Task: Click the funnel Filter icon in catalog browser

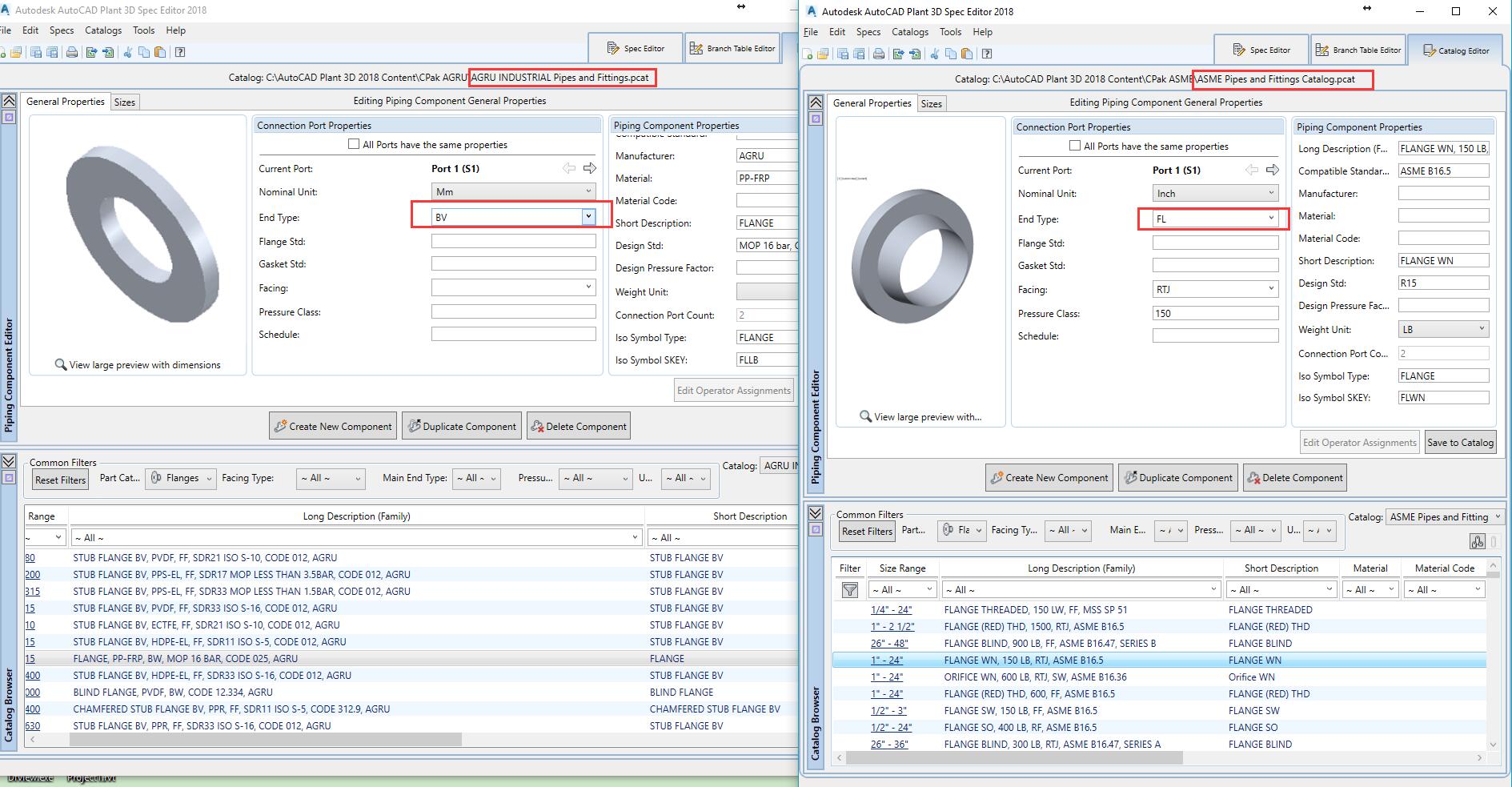Action: pyautogui.click(x=850, y=590)
